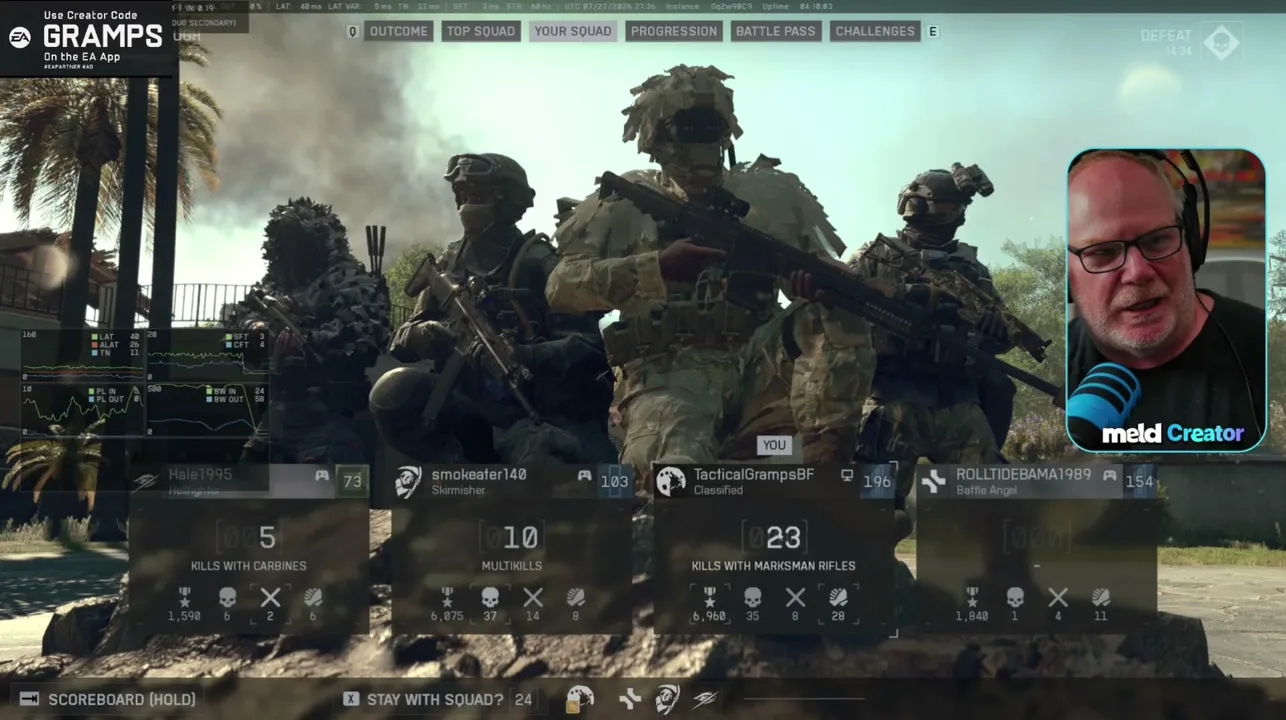Go to the PROGRESSION tab
The height and width of the screenshot is (720, 1286).
pyautogui.click(x=674, y=31)
